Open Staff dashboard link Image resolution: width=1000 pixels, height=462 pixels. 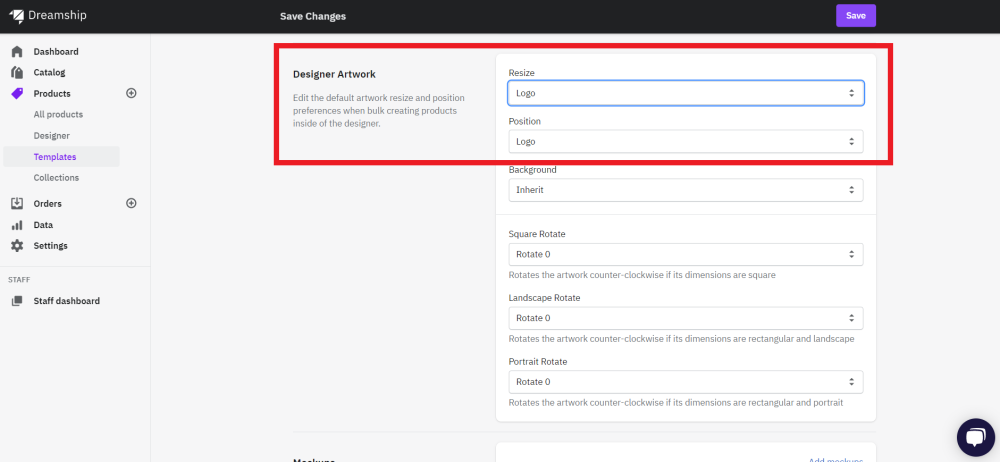point(67,301)
